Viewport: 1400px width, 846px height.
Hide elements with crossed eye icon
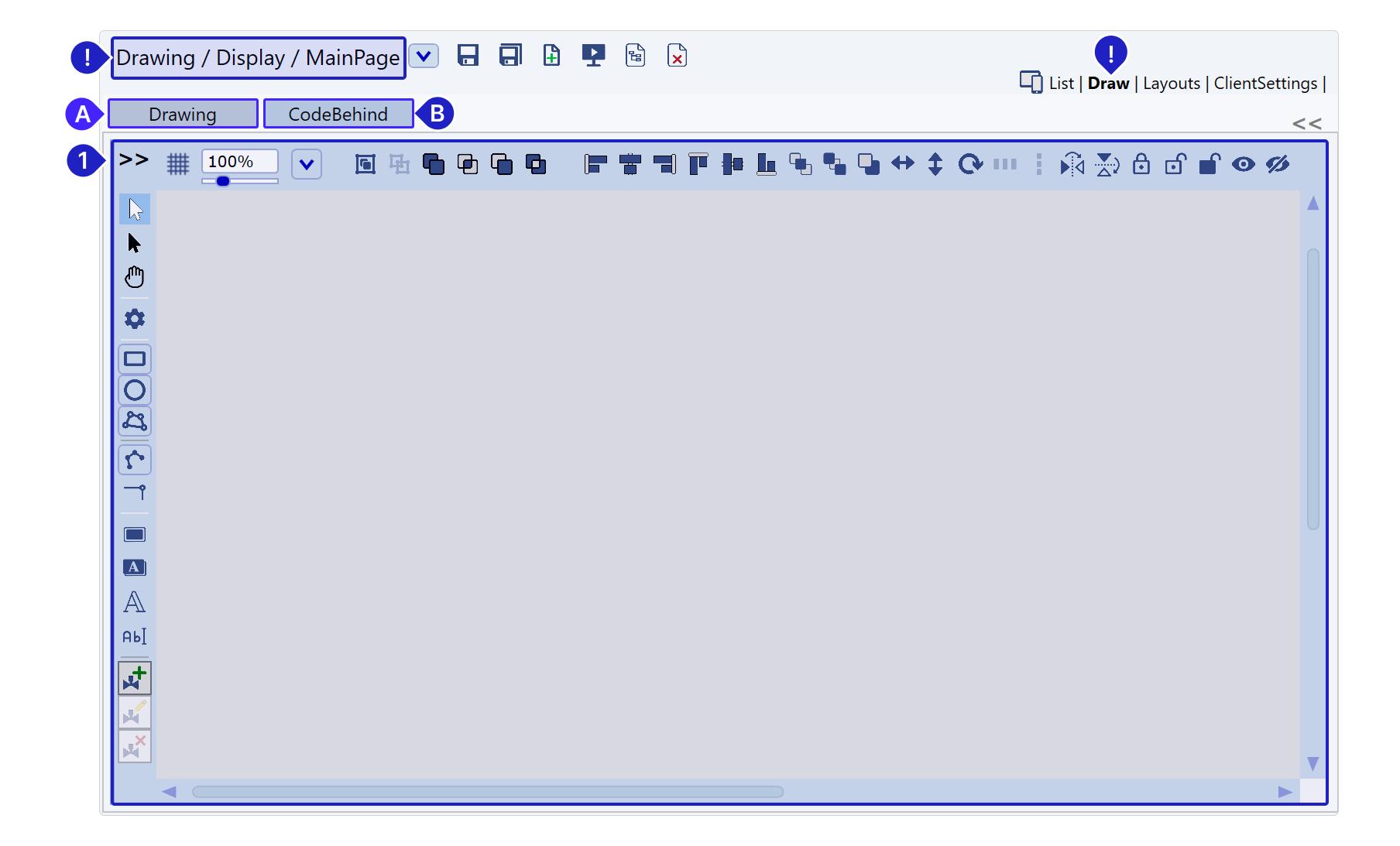pos(1278,164)
